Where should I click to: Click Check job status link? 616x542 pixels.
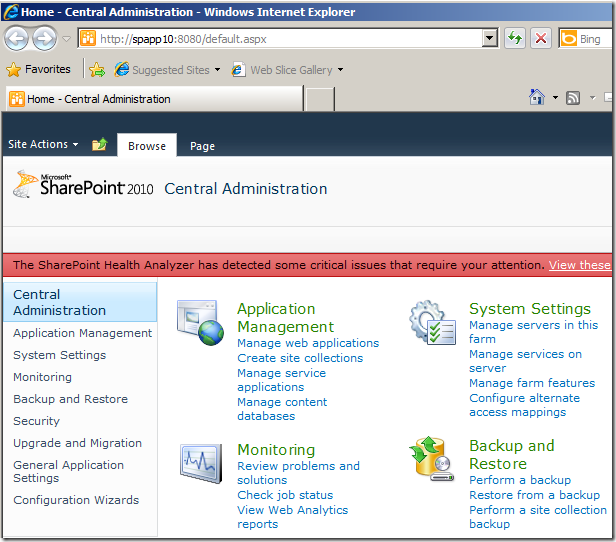[x=285, y=495]
